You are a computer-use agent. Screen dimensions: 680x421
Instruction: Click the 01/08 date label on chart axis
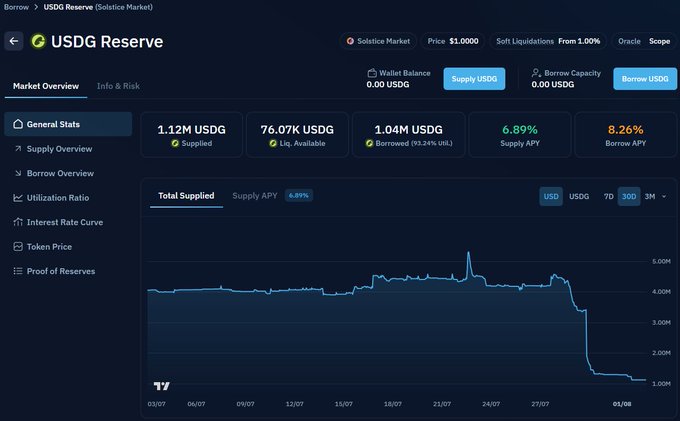(x=622, y=404)
